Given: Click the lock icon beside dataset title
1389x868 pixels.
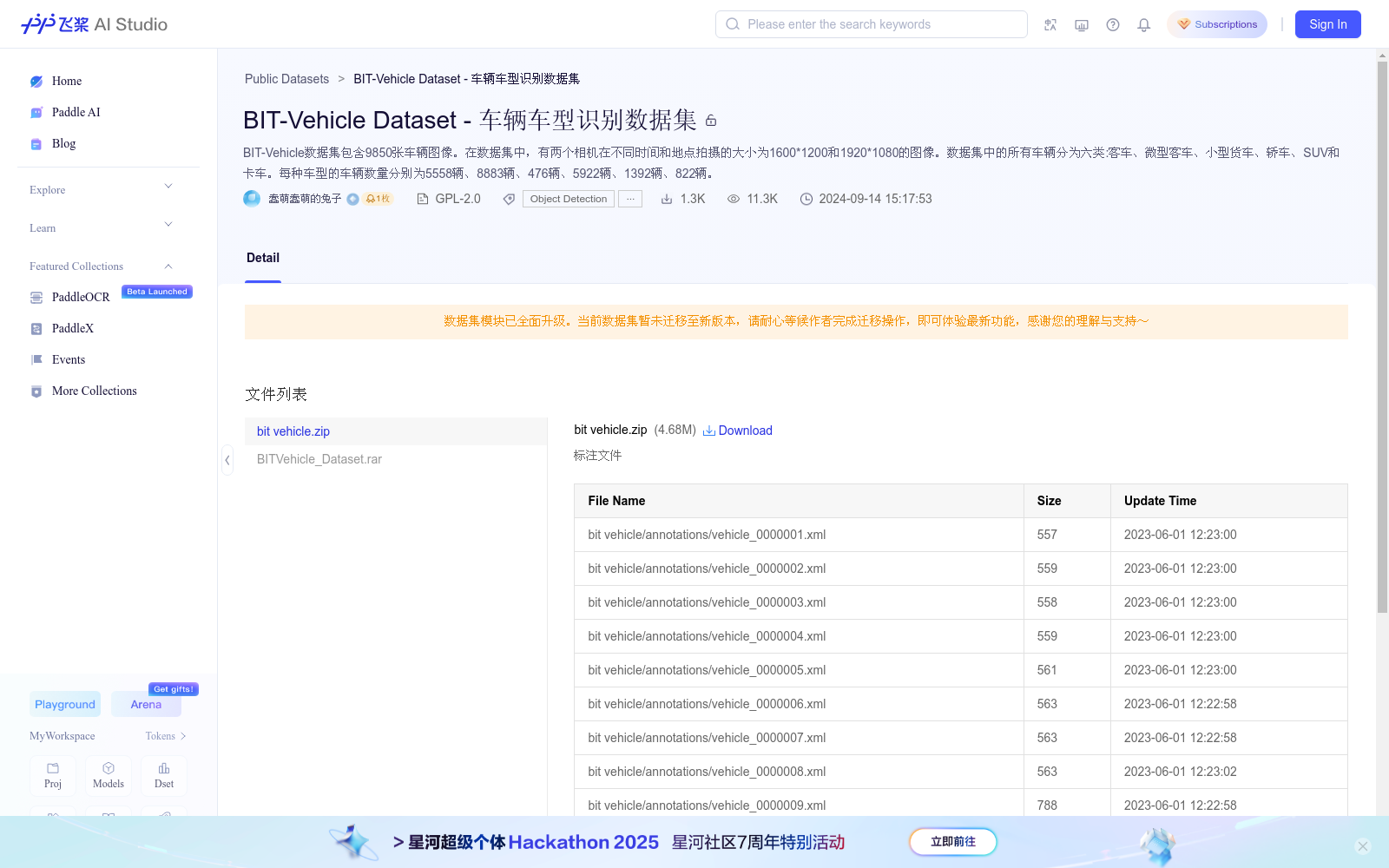Looking at the screenshot, I should click(x=711, y=121).
